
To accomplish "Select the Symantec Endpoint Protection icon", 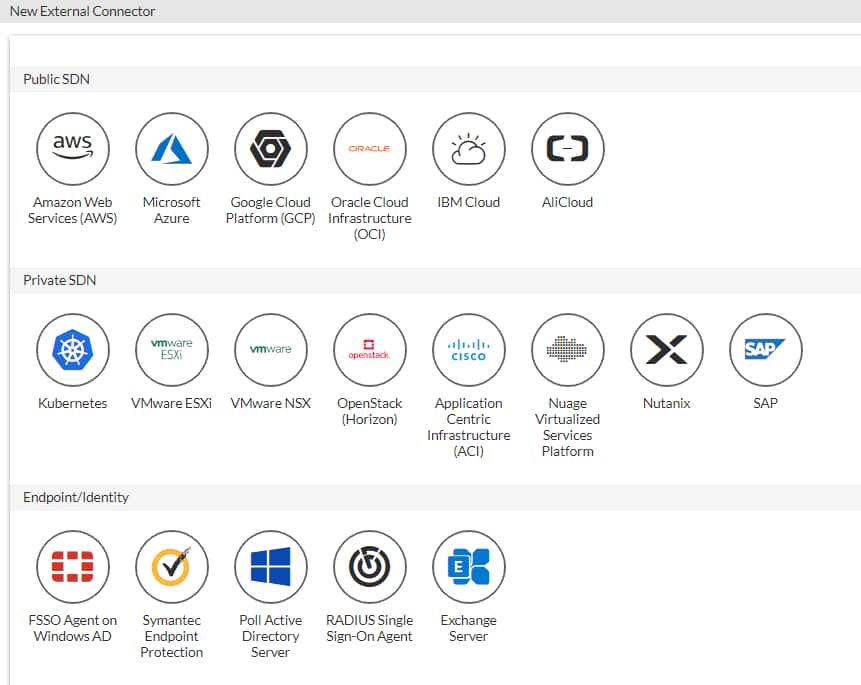I will point(171,567).
